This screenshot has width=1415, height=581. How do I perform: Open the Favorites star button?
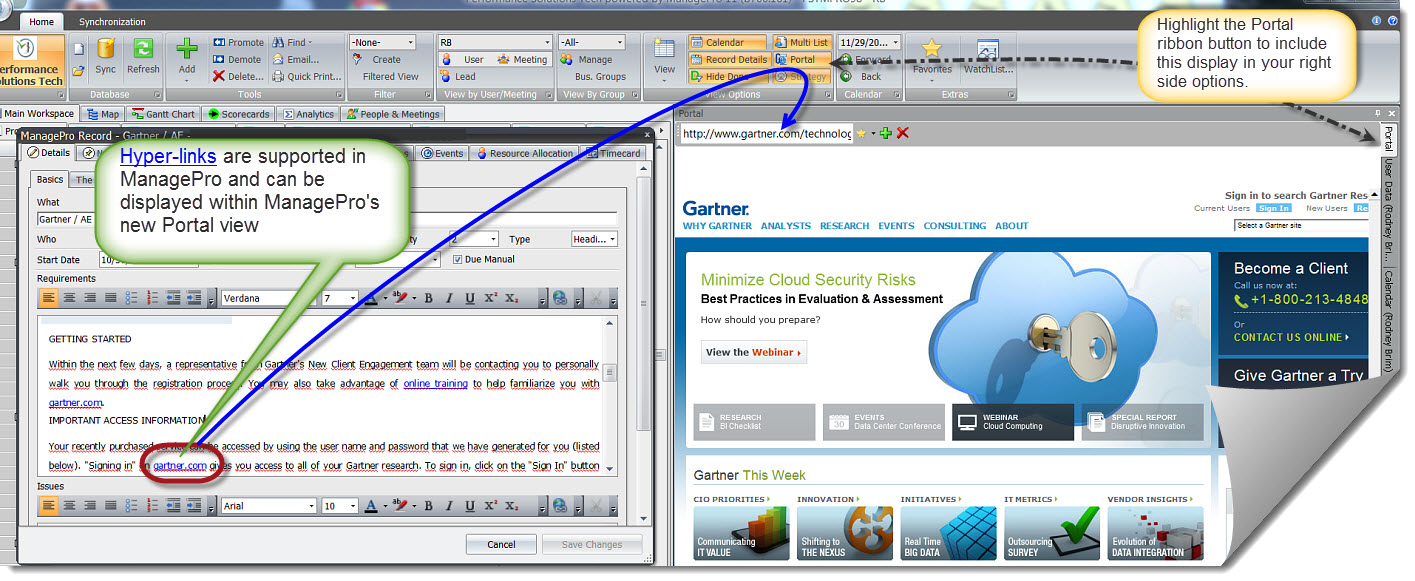pyautogui.click(x=932, y=58)
